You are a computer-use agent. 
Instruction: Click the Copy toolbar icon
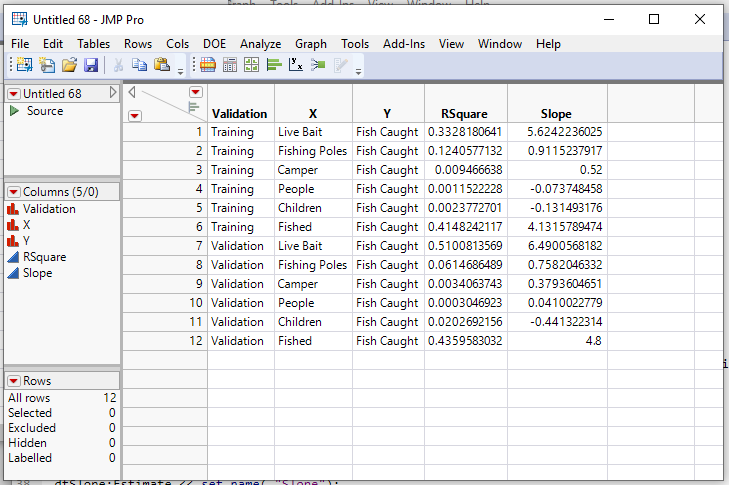pyautogui.click(x=139, y=65)
